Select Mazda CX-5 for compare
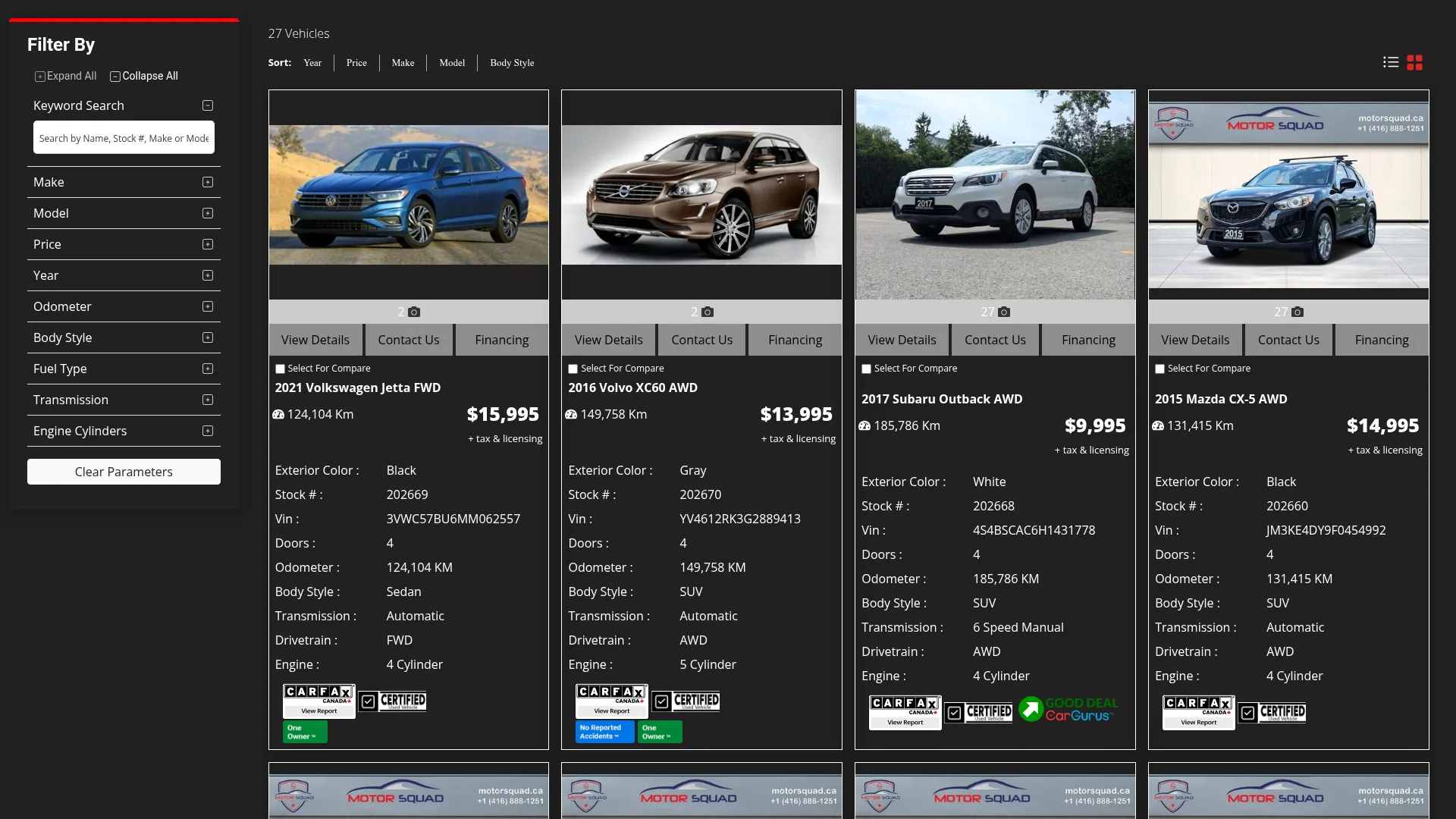This screenshot has width=1456, height=819. tap(1159, 369)
